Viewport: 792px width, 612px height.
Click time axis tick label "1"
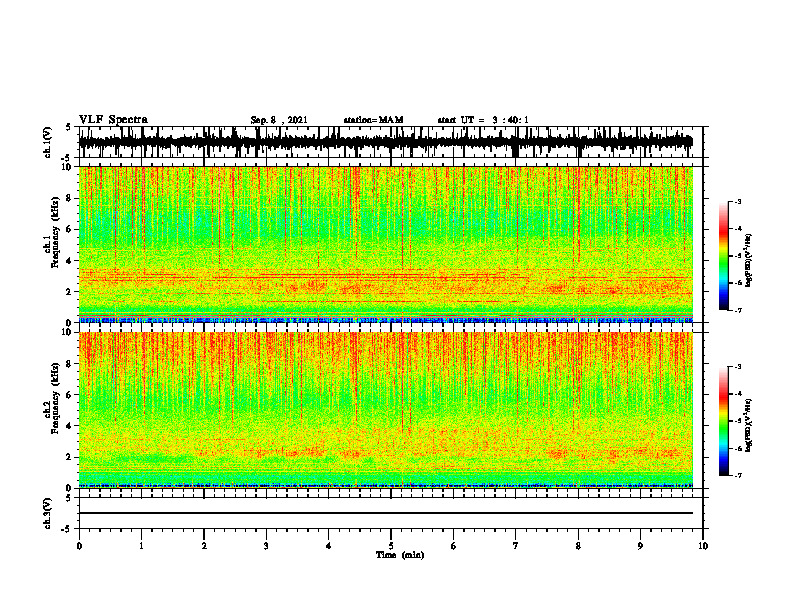pos(141,546)
